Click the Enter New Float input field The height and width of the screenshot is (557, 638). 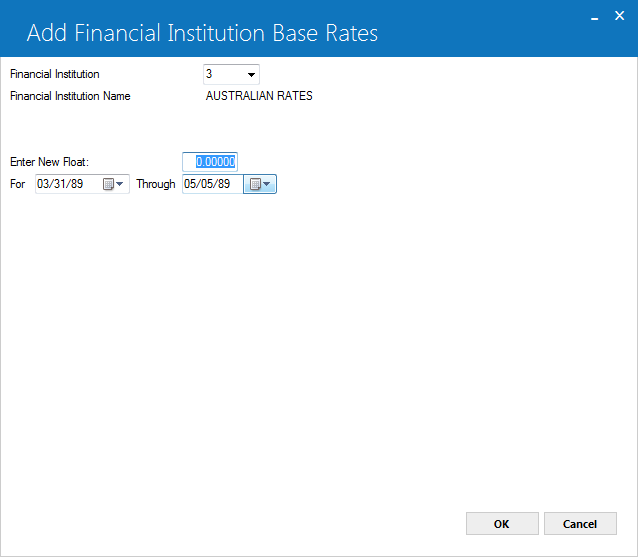click(210, 162)
